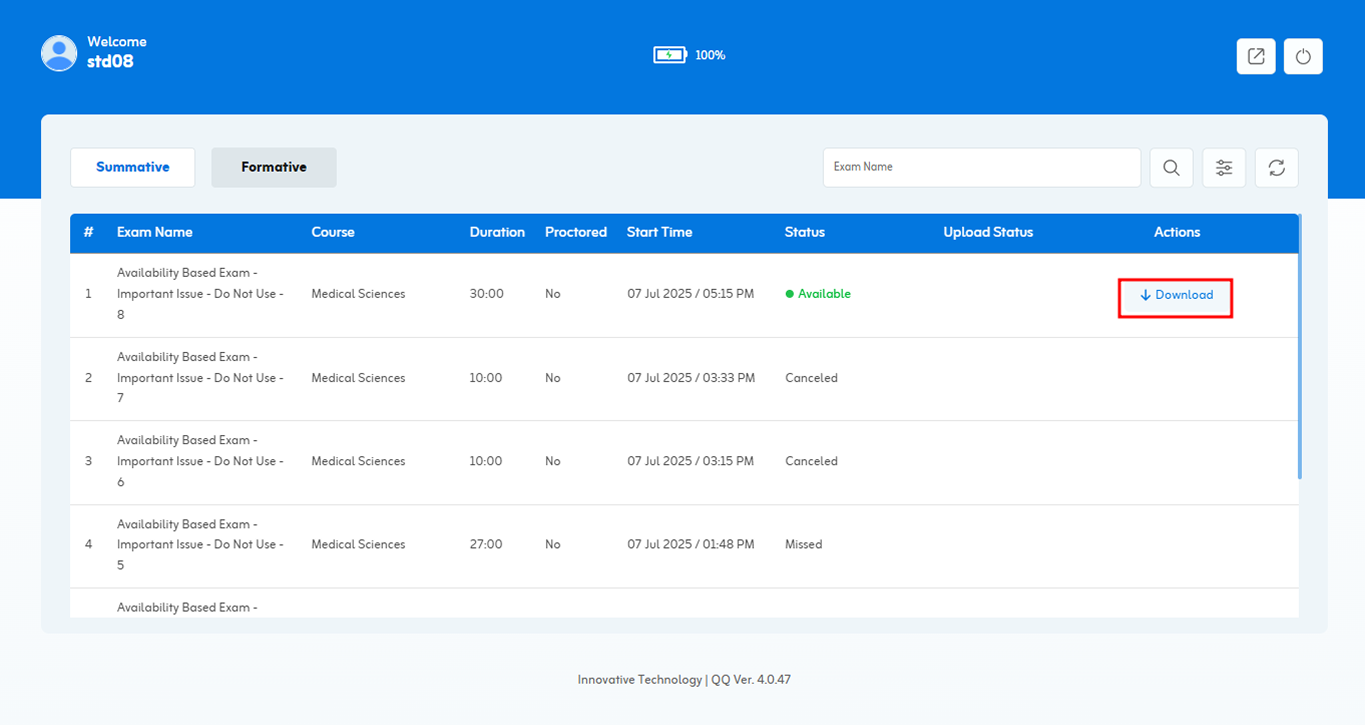This screenshot has width=1365, height=725.
Task: Select exam name ending in 6
Action: pyautogui.click(x=200, y=461)
